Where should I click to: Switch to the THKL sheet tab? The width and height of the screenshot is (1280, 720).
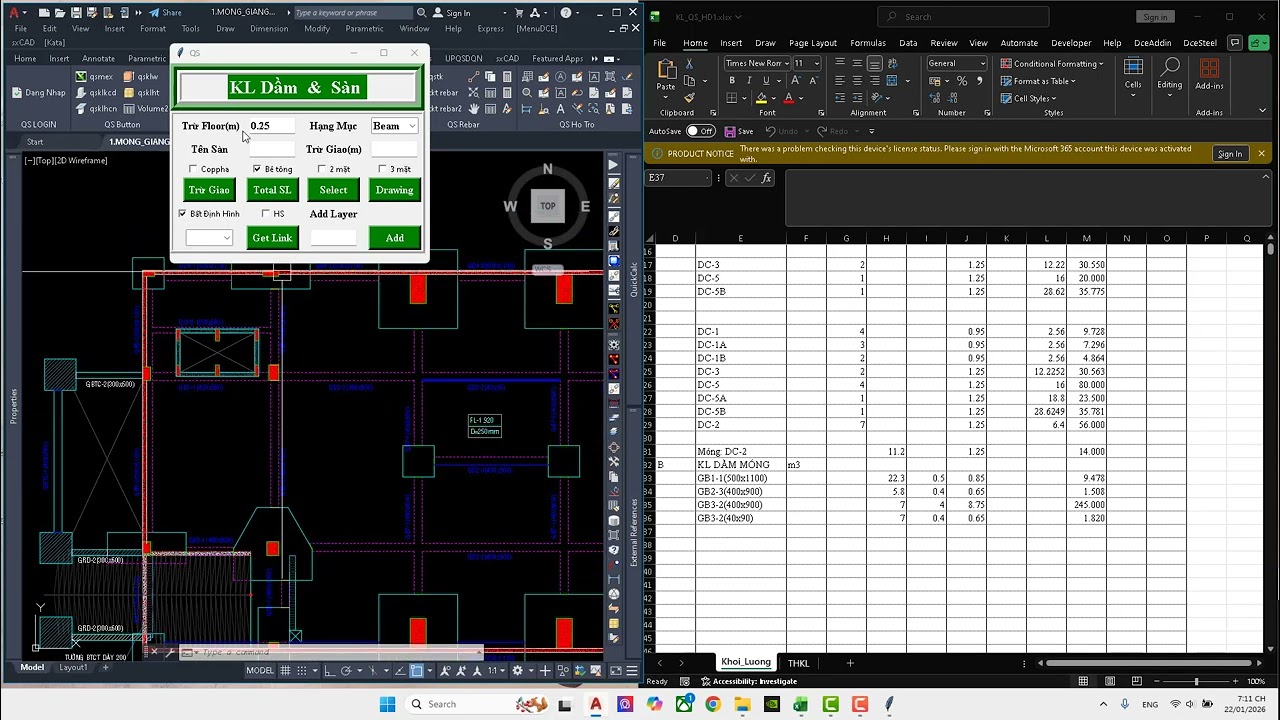tap(798, 663)
